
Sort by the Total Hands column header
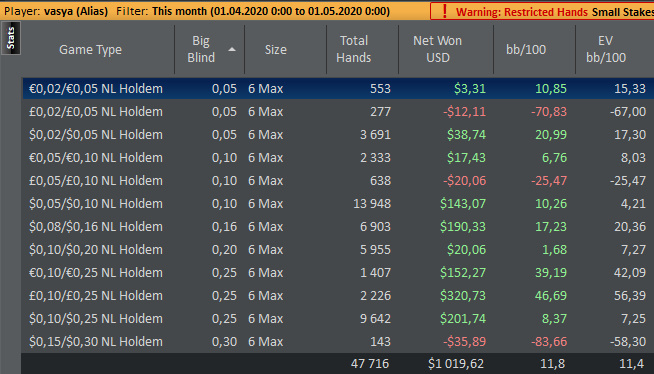(x=354, y=49)
